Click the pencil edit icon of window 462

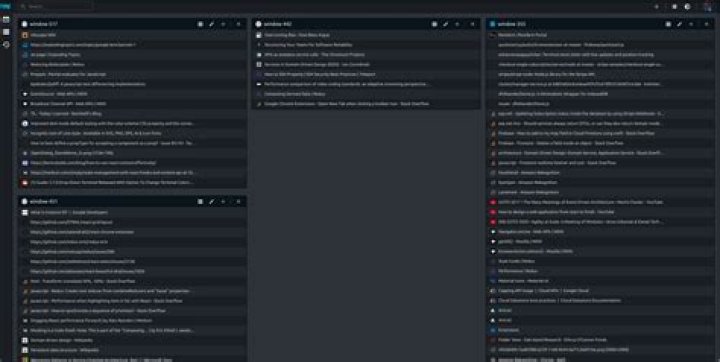click(x=445, y=24)
